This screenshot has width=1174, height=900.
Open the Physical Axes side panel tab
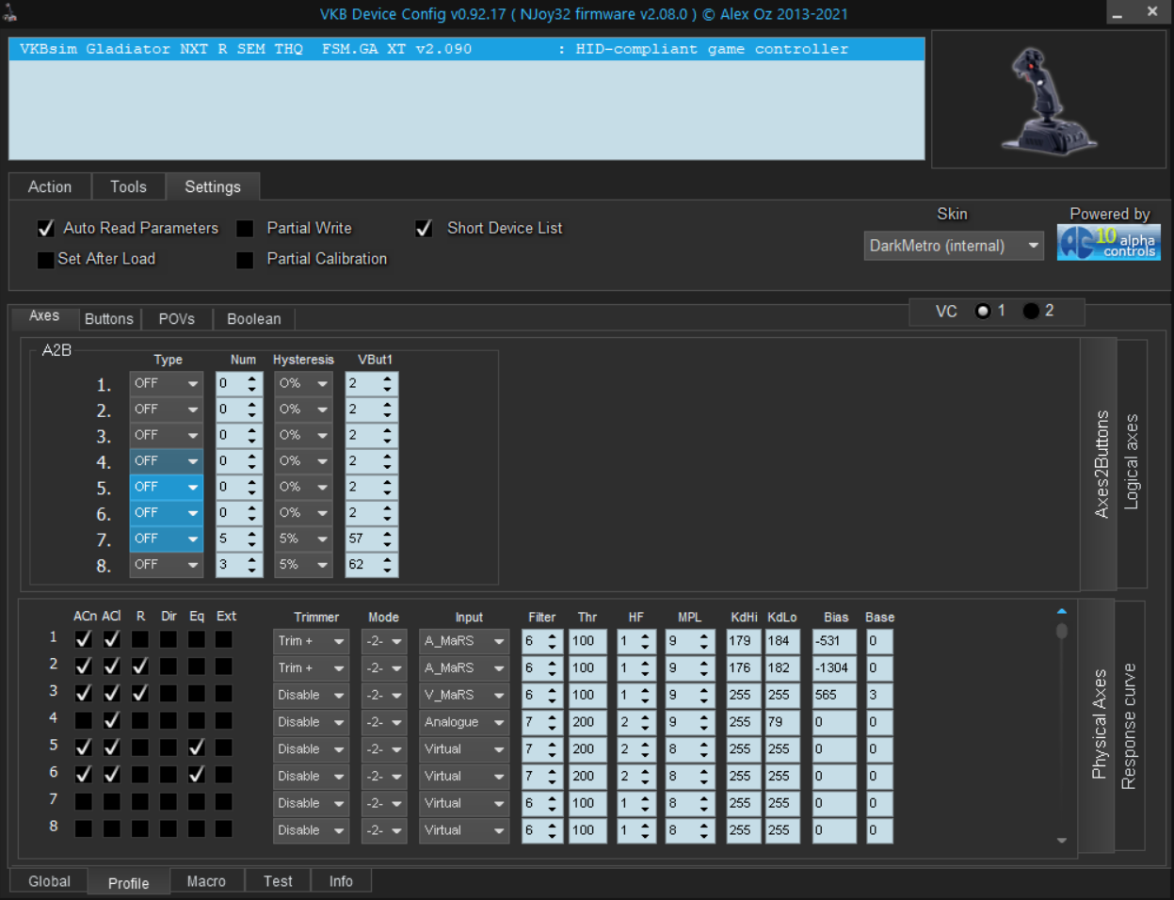coord(1098,725)
